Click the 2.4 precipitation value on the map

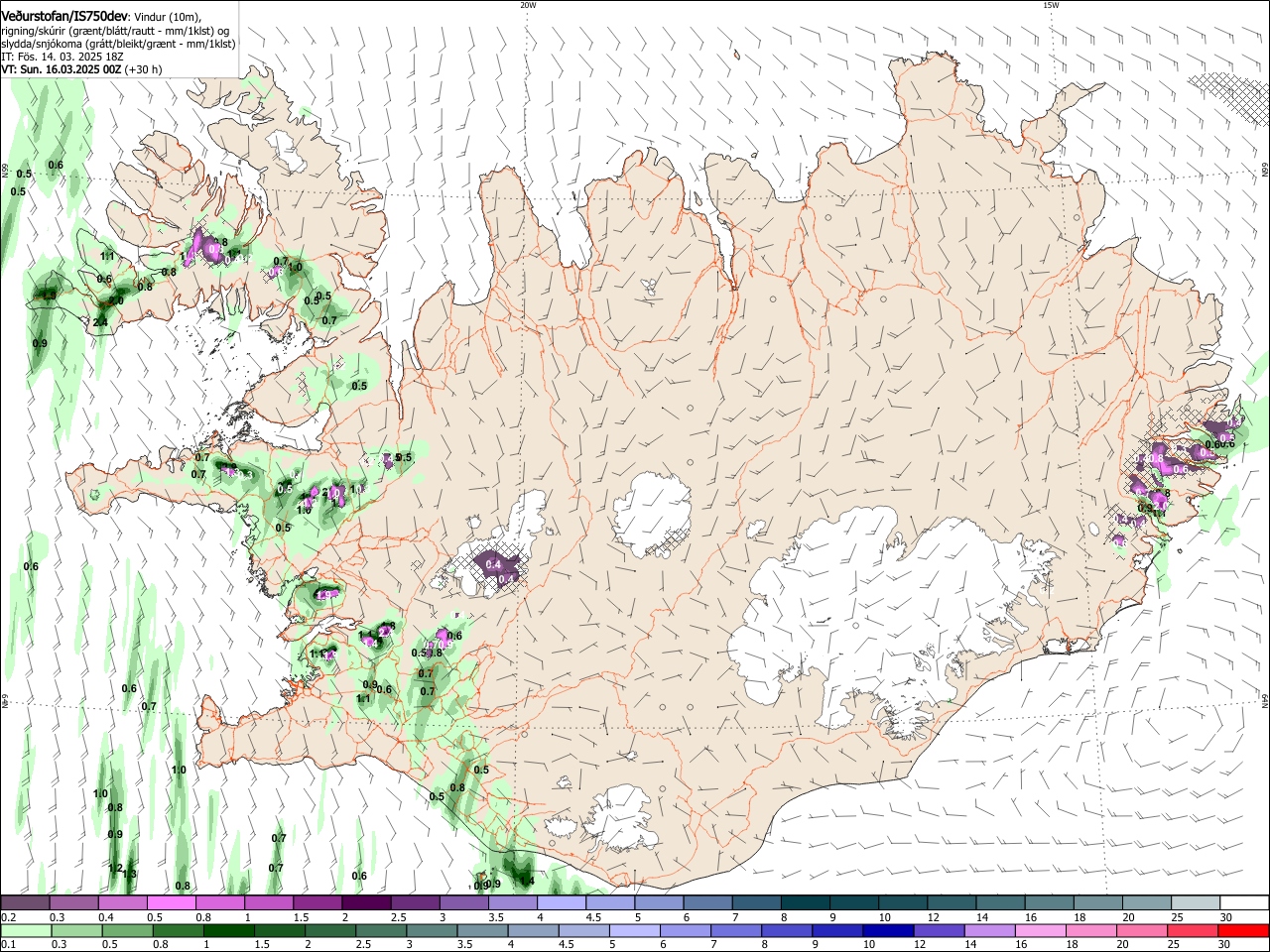pyautogui.click(x=100, y=322)
